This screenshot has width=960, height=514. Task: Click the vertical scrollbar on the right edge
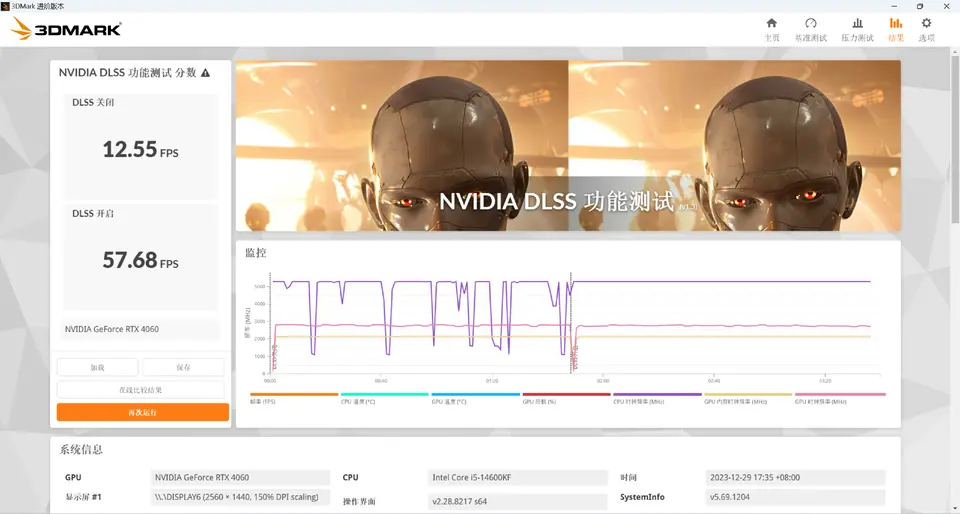pos(955,141)
